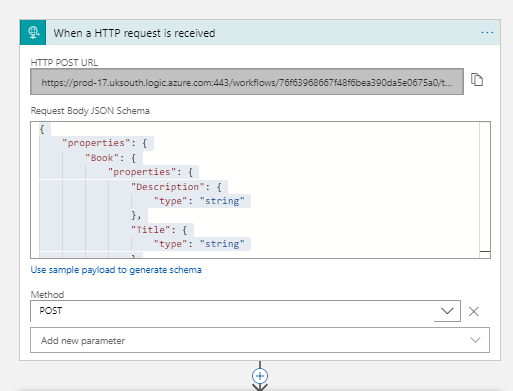Click the HTTP request trigger globe icon
The height and width of the screenshot is (391, 513).
pos(33,33)
